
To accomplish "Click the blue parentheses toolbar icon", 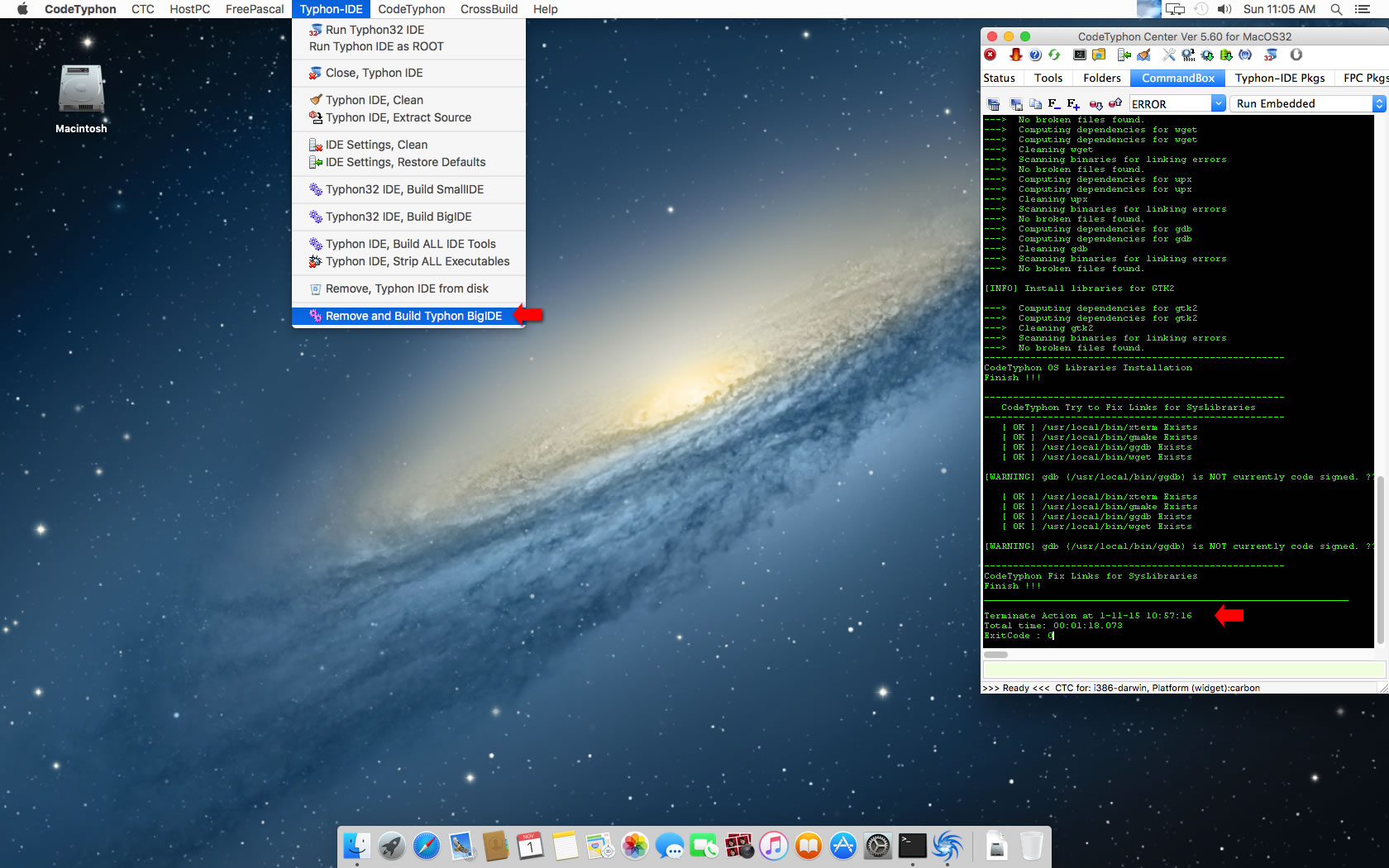I will click(x=1245, y=55).
